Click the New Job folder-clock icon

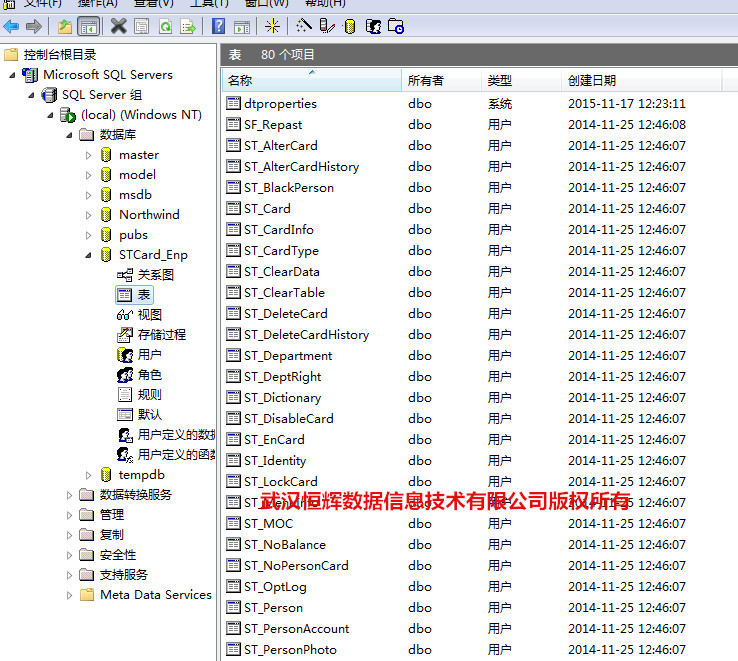396,26
